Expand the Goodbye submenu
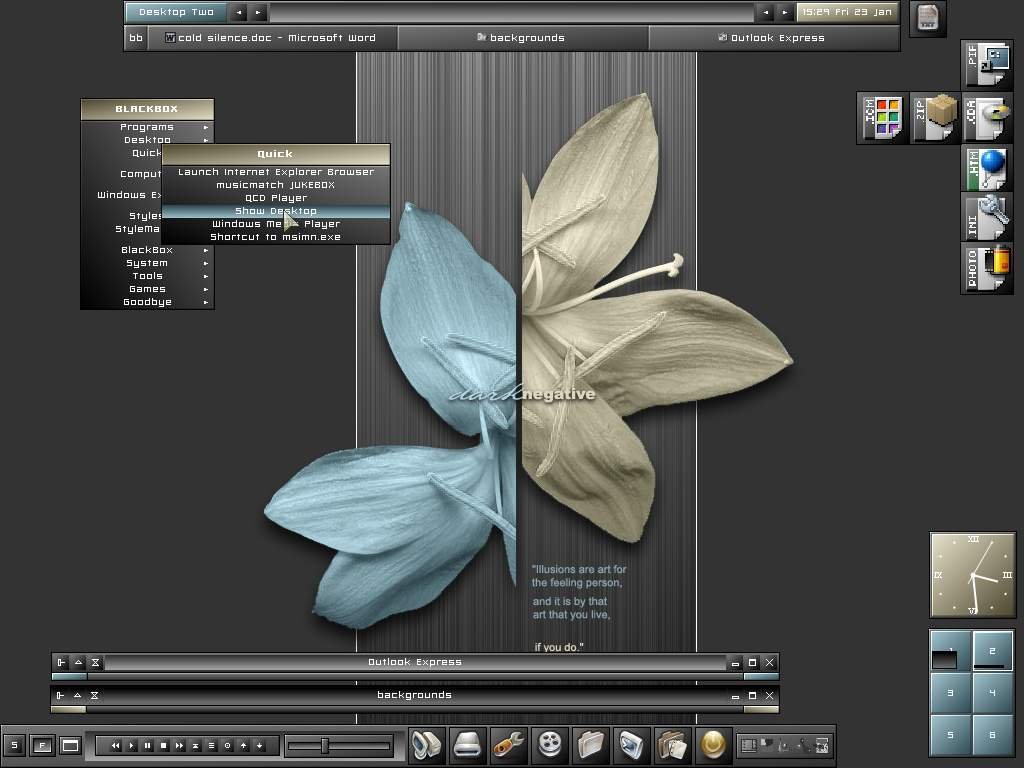1024x768 pixels. pos(147,302)
